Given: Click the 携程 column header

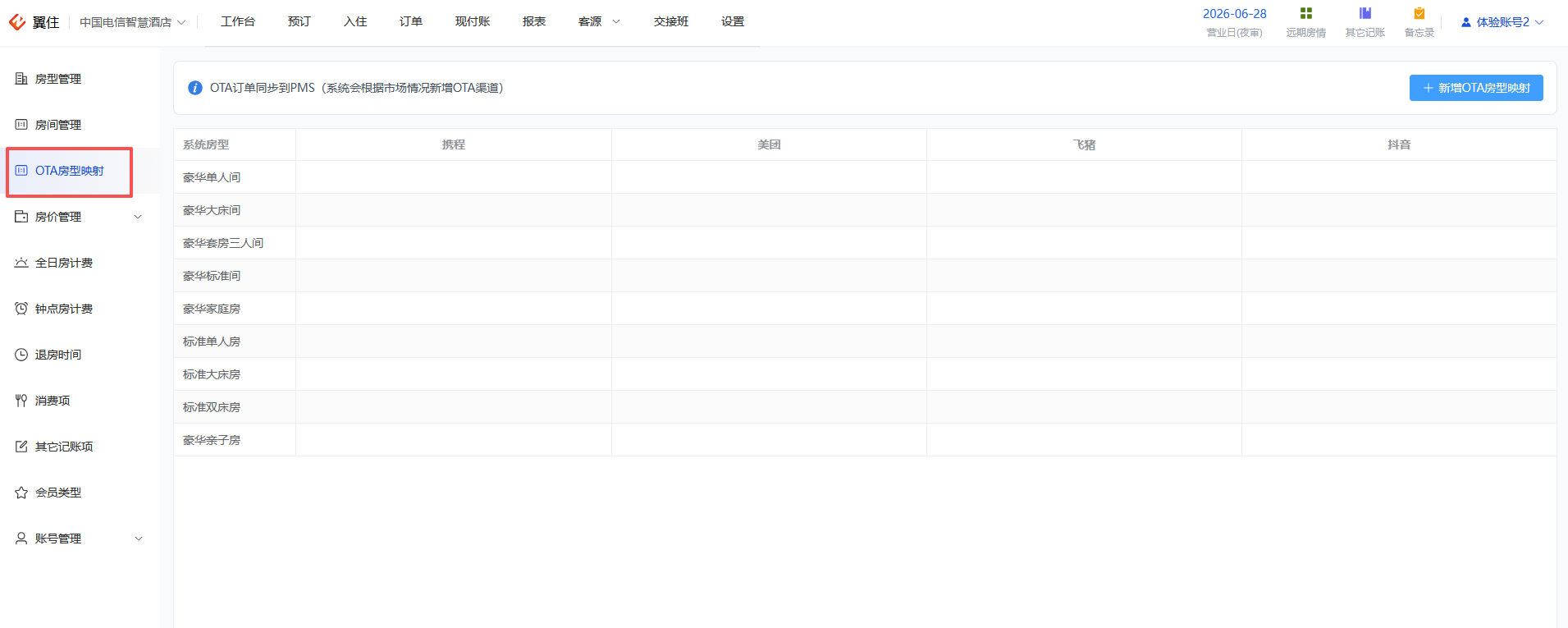Looking at the screenshot, I should click(454, 144).
